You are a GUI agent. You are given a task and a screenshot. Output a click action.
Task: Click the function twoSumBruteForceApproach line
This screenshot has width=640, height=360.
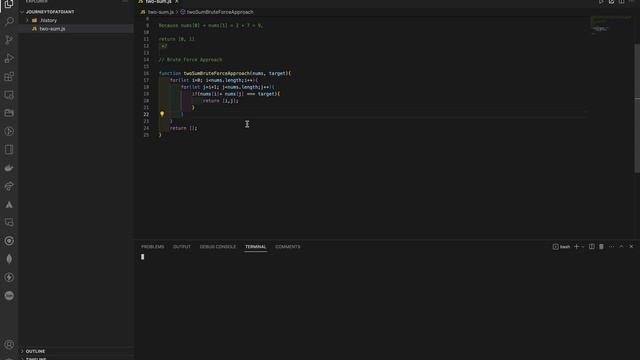click(x=225, y=73)
